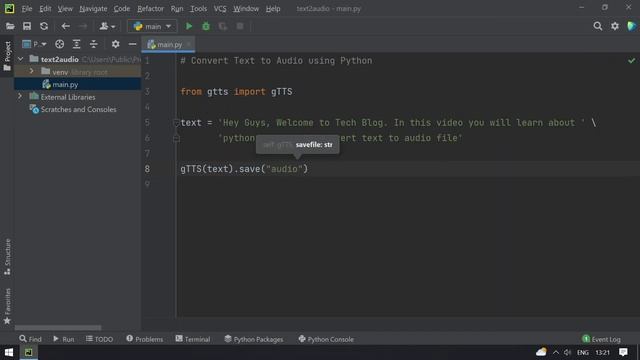The width and height of the screenshot is (640, 360).
Task: Run main with the green play button
Action: [189, 27]
